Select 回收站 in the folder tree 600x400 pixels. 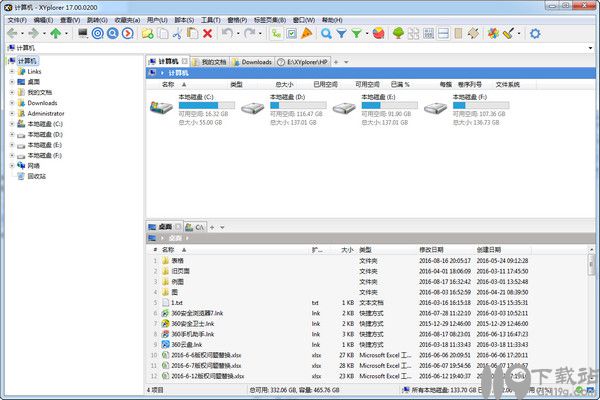[x=36, y=176]
